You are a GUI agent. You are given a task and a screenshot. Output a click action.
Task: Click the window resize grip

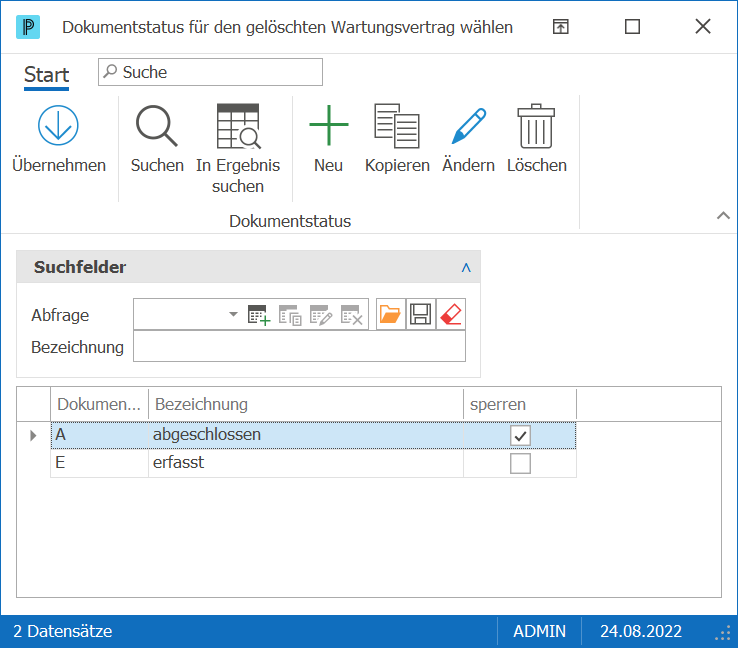click(723, 633)
